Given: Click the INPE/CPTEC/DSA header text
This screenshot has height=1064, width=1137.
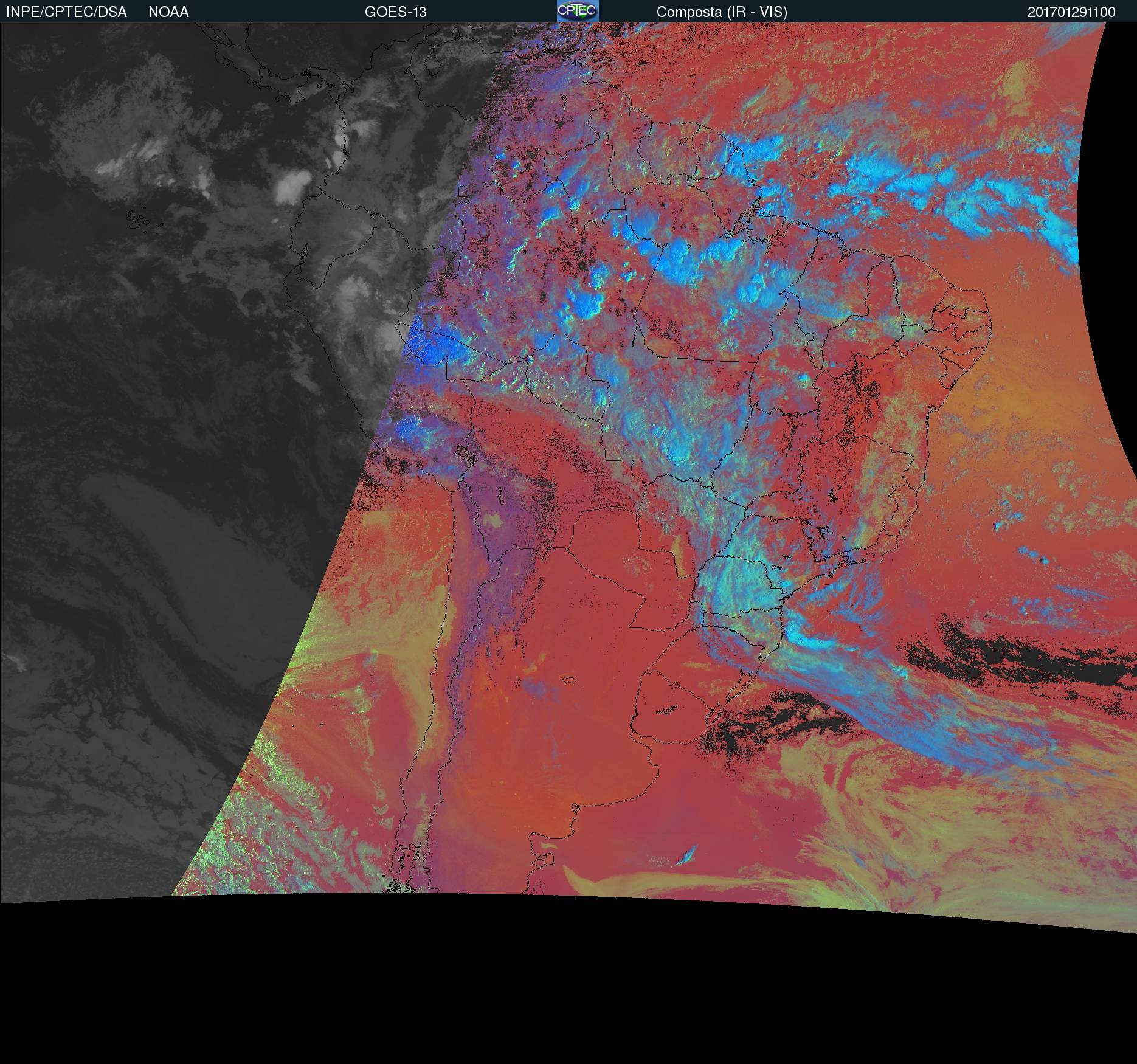Looking at the screenshot, I should [66, 12].
